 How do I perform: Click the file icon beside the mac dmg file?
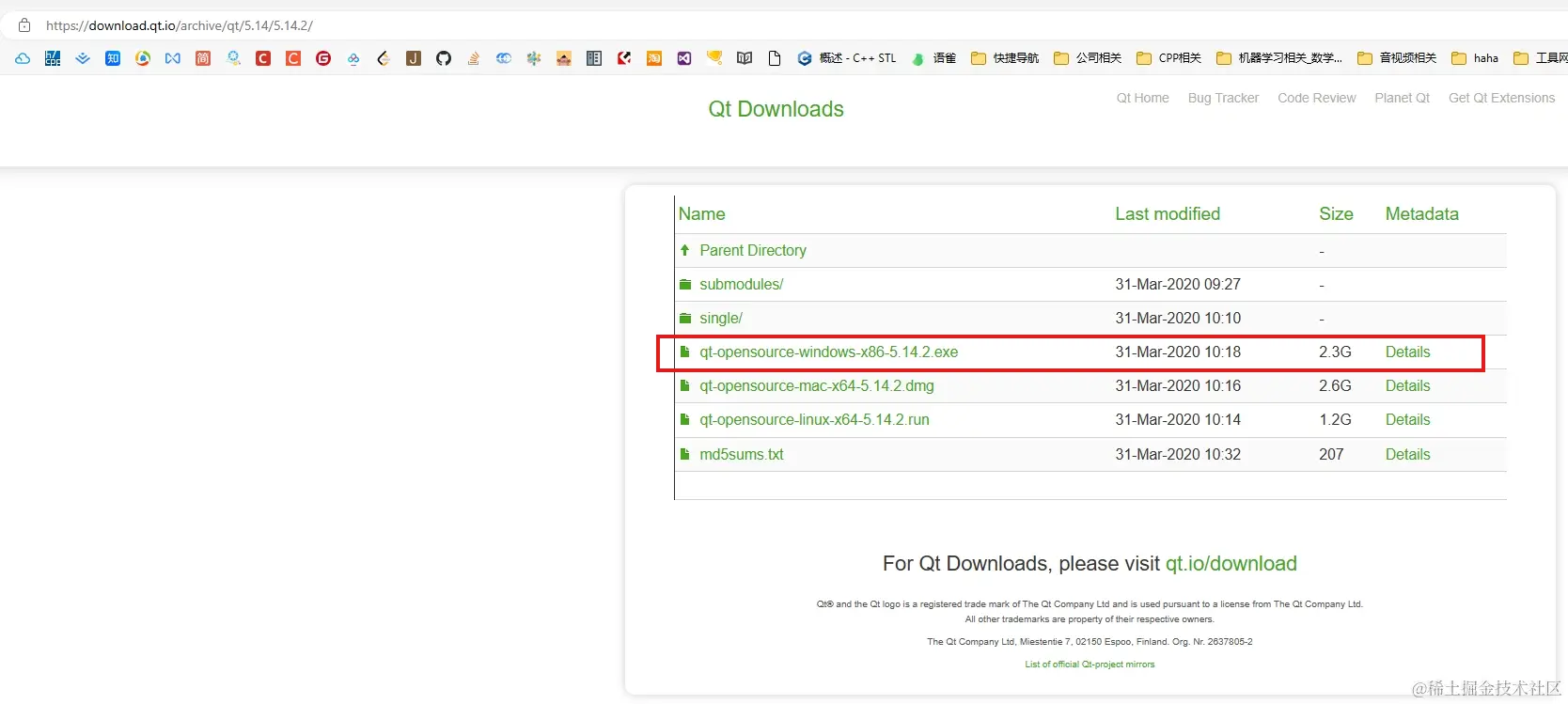point(685,385)
